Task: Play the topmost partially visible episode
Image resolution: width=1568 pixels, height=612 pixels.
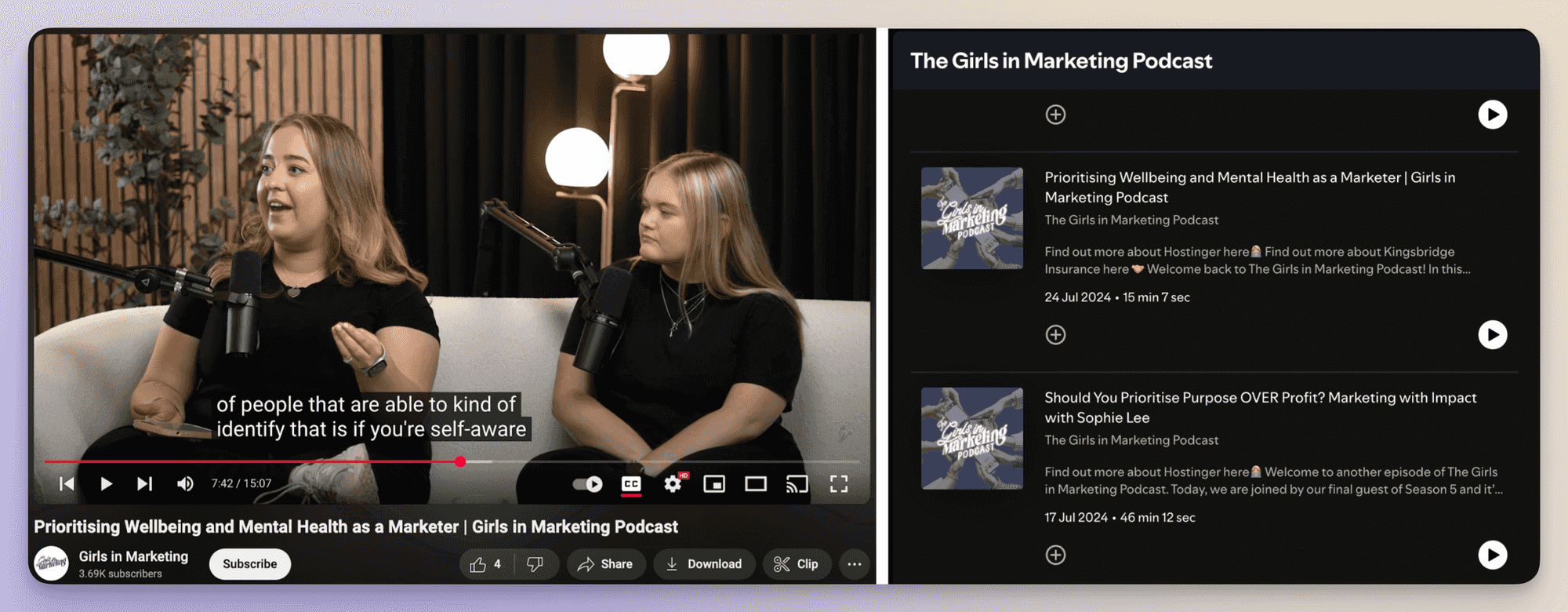Action: click(x=1493, y=115)
